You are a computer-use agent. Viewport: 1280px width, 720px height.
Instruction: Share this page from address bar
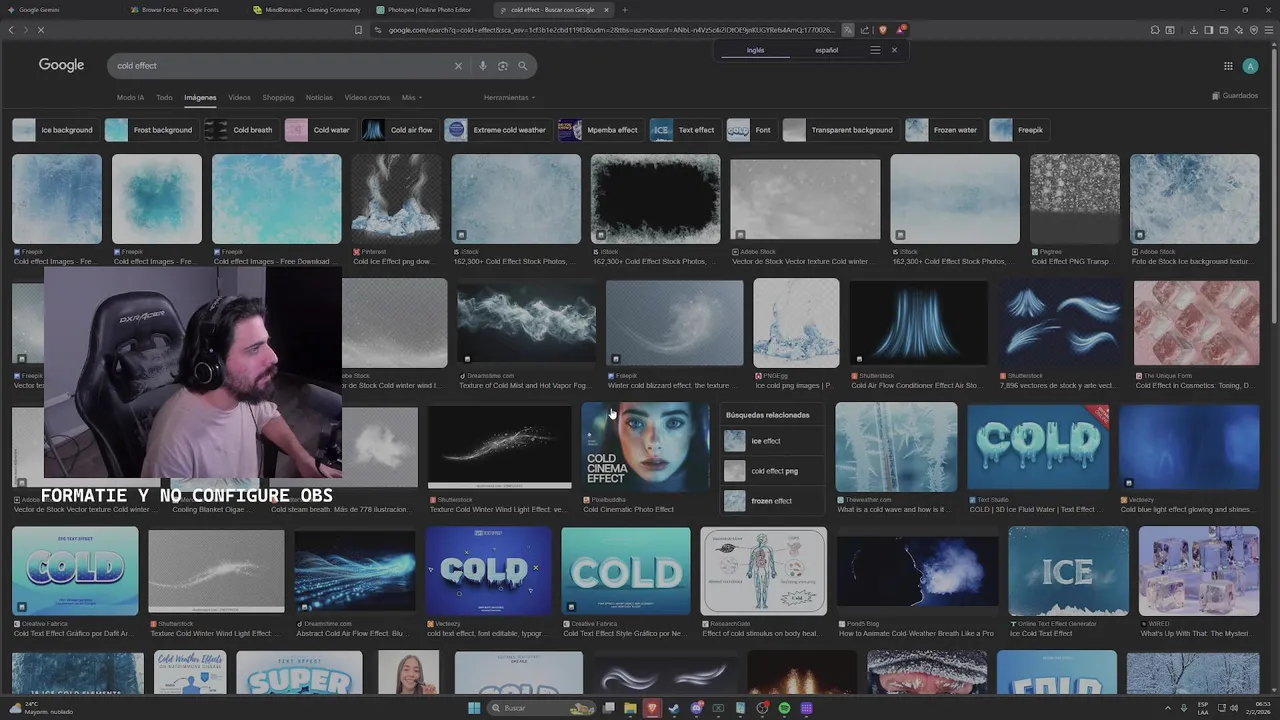(x=865, y=30)
